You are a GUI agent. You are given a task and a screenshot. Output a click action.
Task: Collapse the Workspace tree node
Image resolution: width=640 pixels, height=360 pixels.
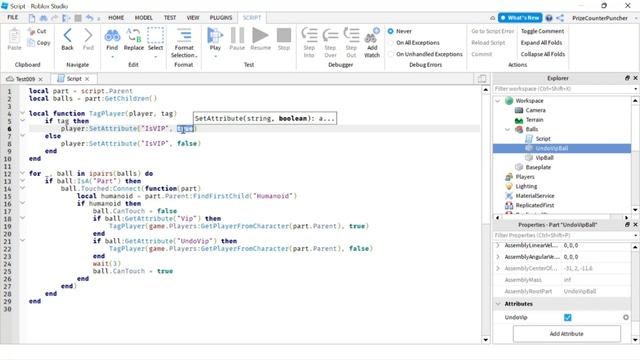(498, 101)
